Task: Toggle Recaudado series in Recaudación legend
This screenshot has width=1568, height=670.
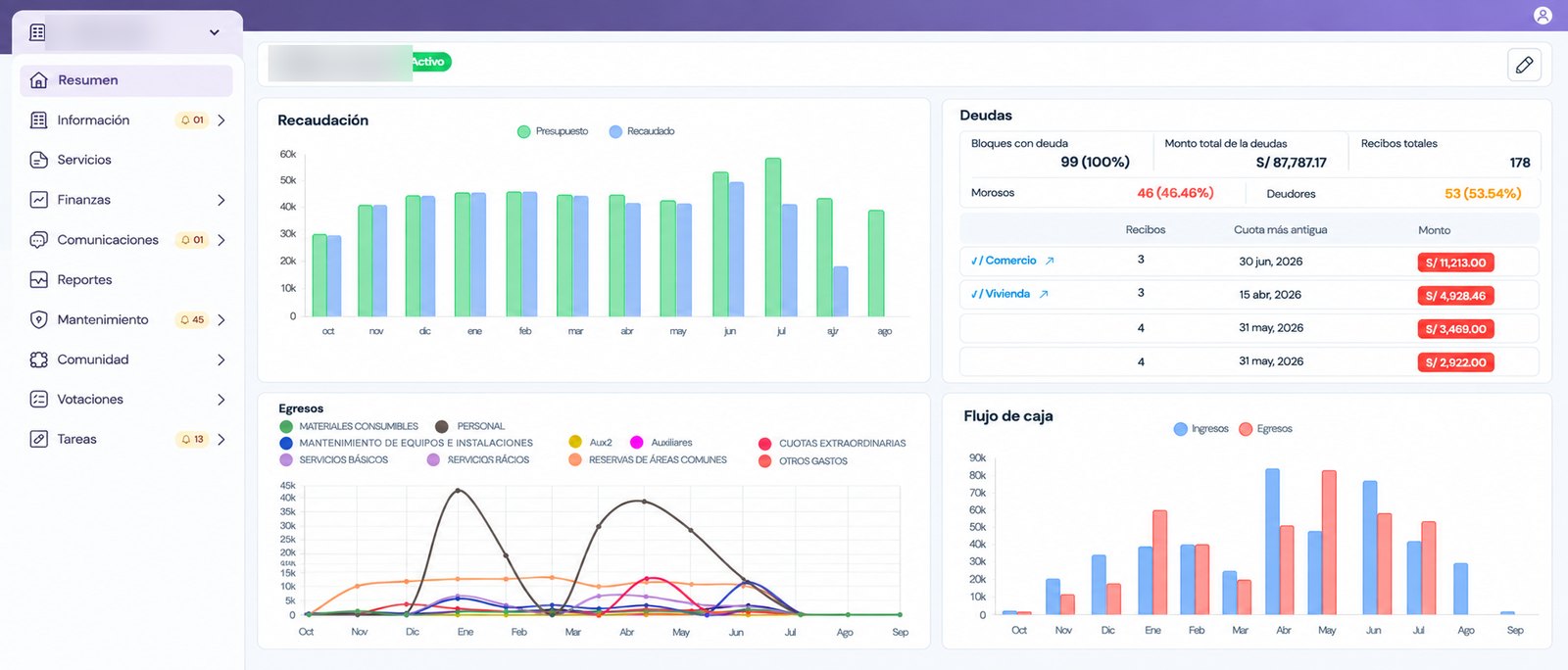Action: pyautogui.click(x=642, y=131)
